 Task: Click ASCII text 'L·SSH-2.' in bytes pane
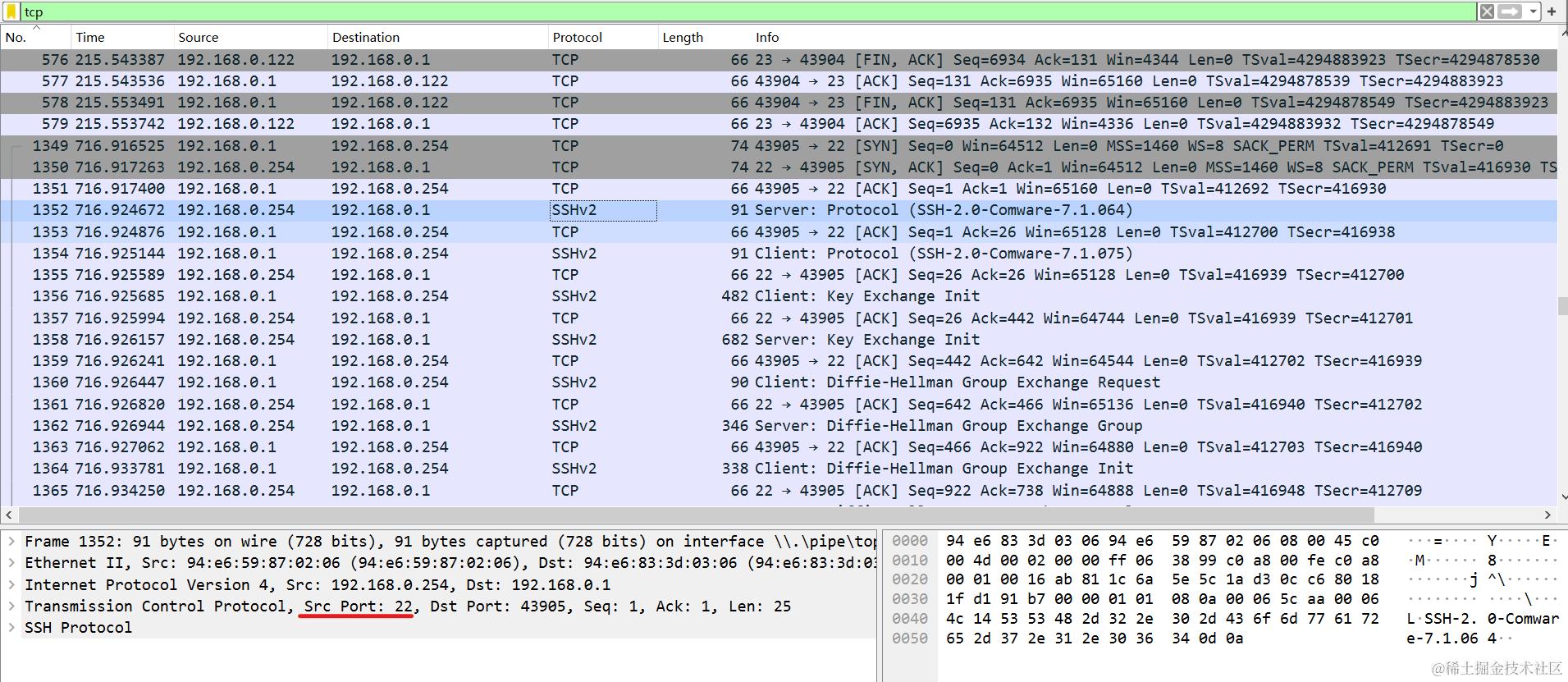point(1442,619)
